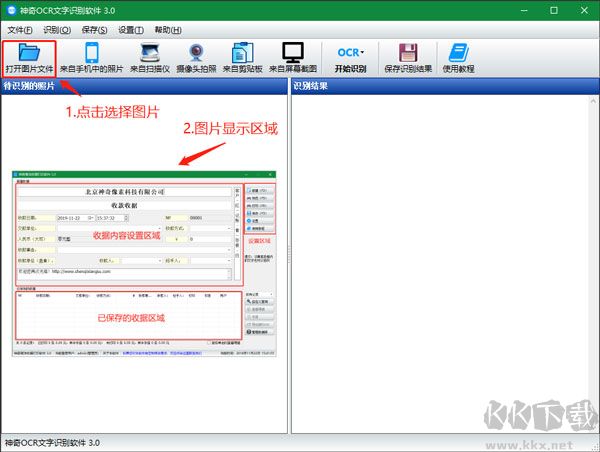Image resolution: width=600 pixels, height=452 pixels.
Task: Take screenshot via 来自屏幕截图
Action: coord(293,58)
